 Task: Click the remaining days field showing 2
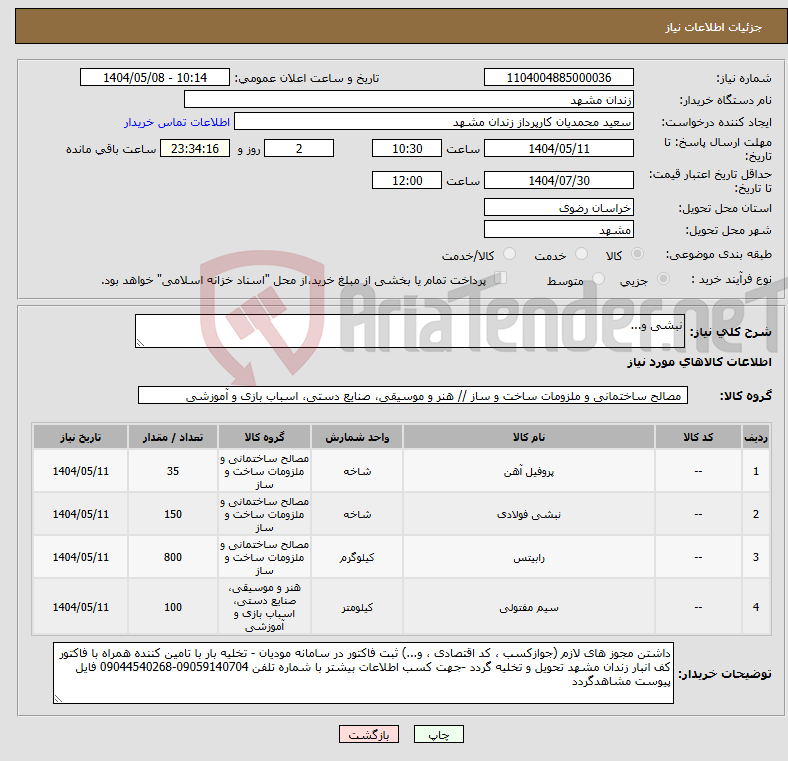(x=299, y=148)
